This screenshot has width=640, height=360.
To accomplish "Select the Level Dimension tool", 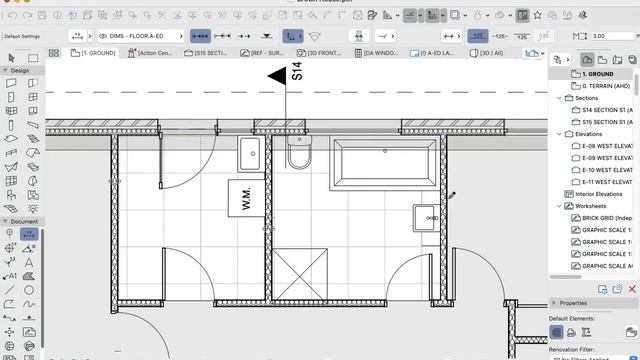I will [x=9, y=248].
